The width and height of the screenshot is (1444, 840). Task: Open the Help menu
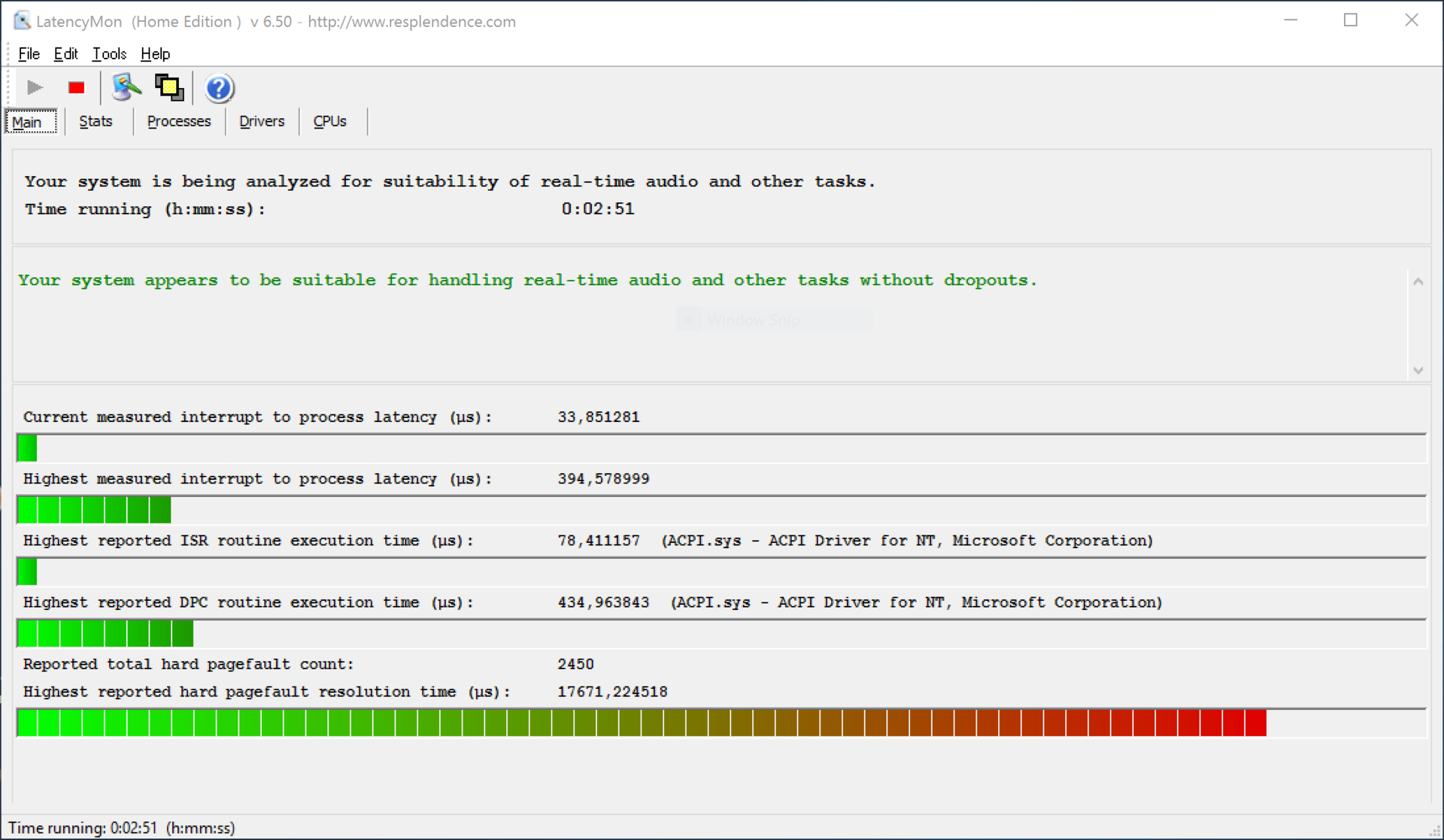point(155,54)
